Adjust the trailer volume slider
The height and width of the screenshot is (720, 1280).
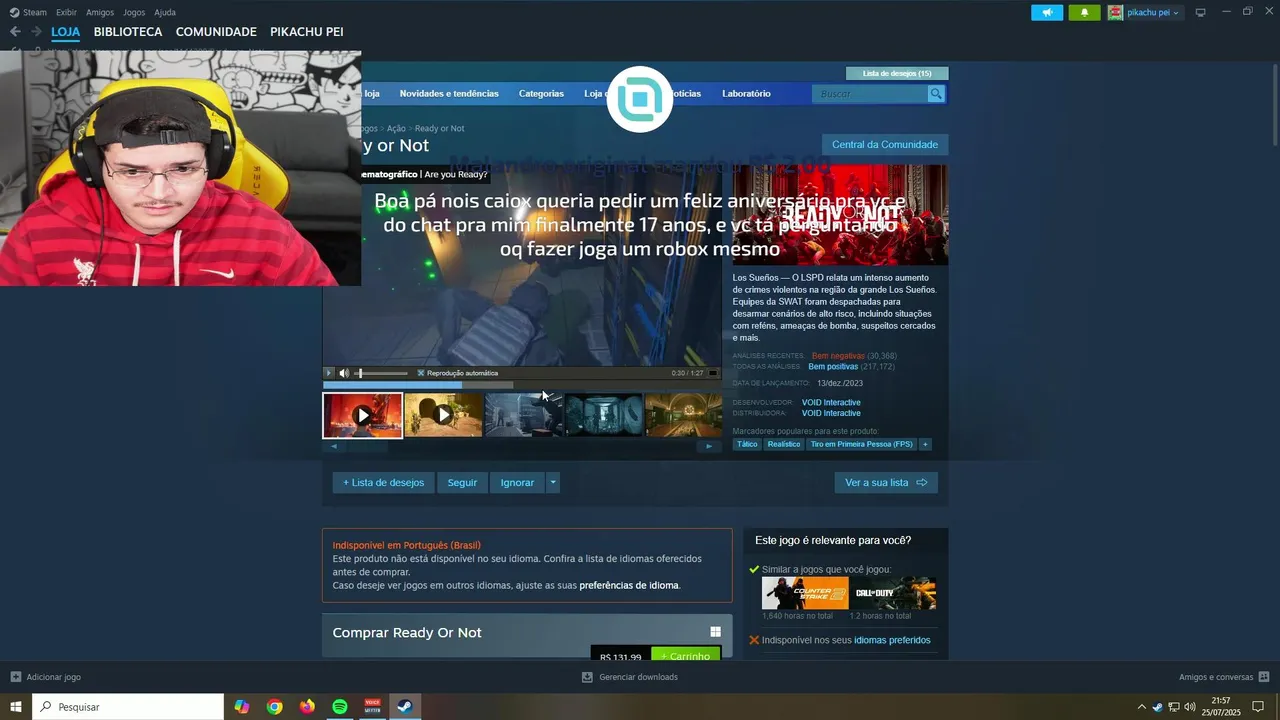coord(384,373)
